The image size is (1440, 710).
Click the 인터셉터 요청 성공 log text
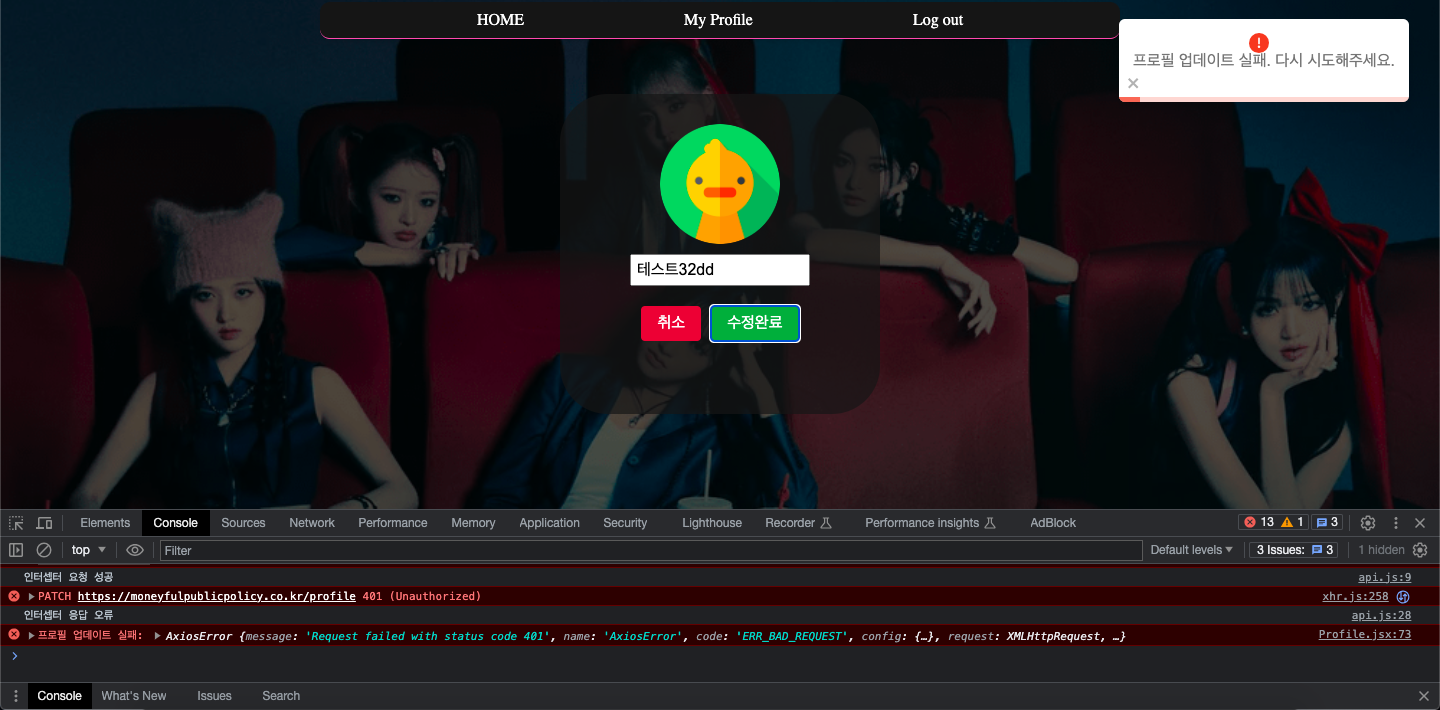tap(68, 577)
